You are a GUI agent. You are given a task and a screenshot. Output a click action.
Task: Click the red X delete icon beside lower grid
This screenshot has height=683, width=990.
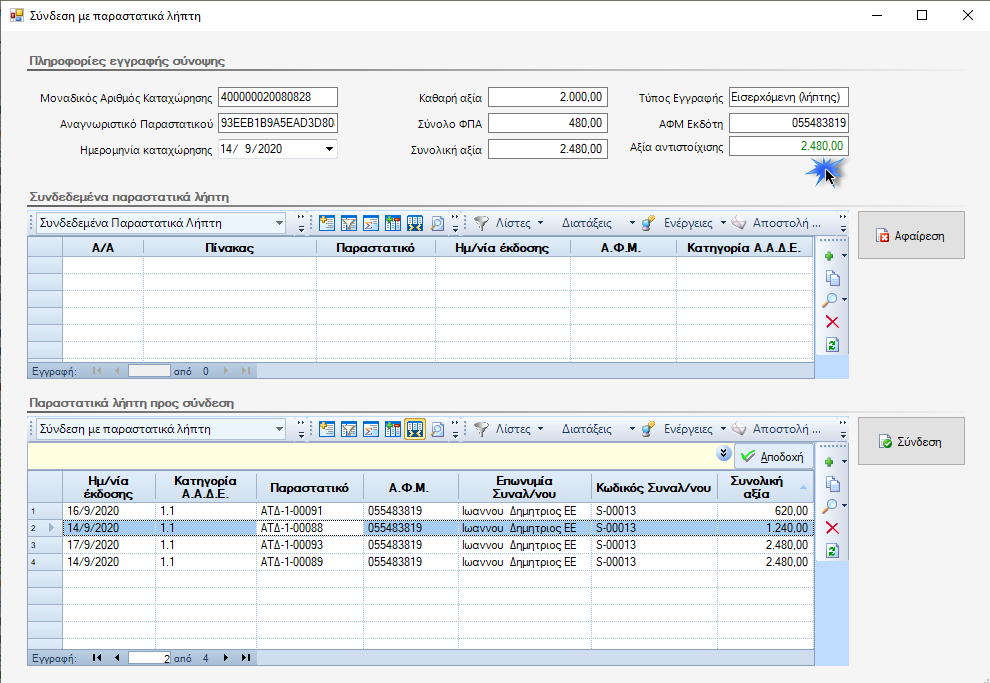[x=832, y=528]
